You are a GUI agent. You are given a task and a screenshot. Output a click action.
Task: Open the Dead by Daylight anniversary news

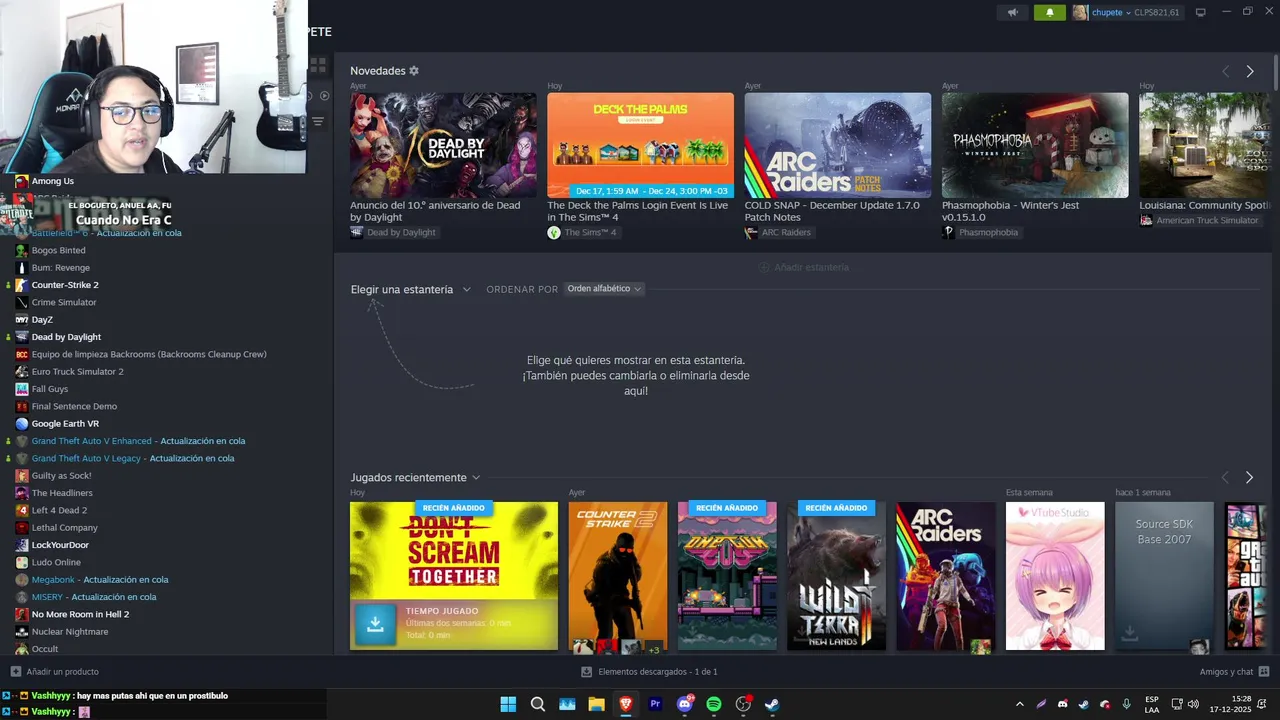tap(443, 145)
